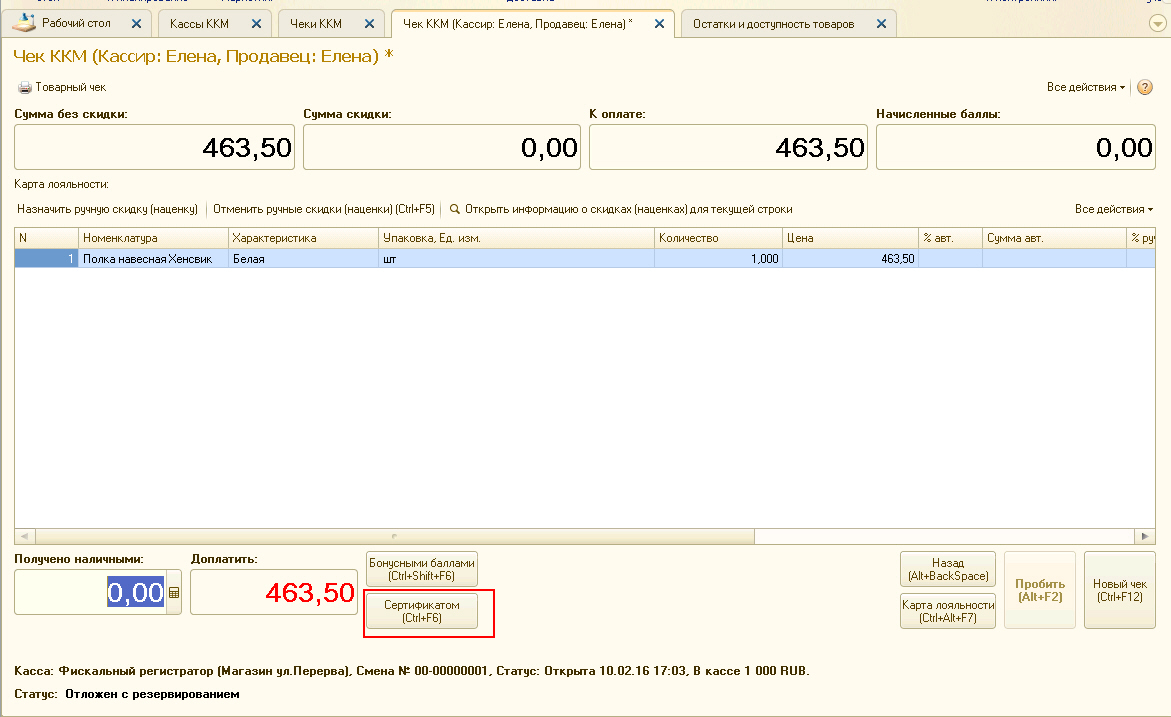Click the Карта лояльности button
The width and height of the screenshot is (1171, 717).
pyautogui.click(x=948, y=611)
